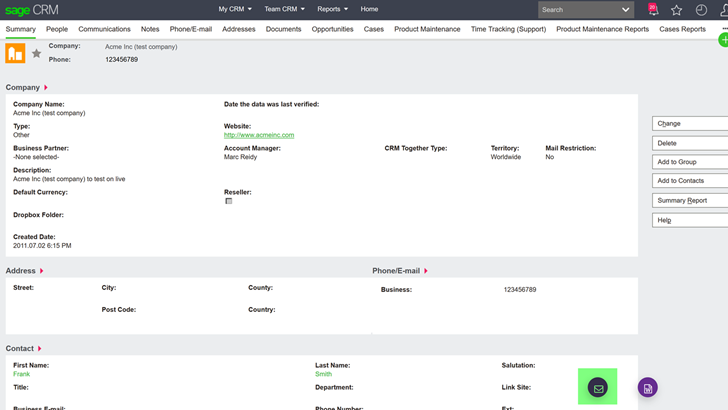Open the notifications bell icon
The height and width of the screenshot is (410, 728).
click(653, 9)
